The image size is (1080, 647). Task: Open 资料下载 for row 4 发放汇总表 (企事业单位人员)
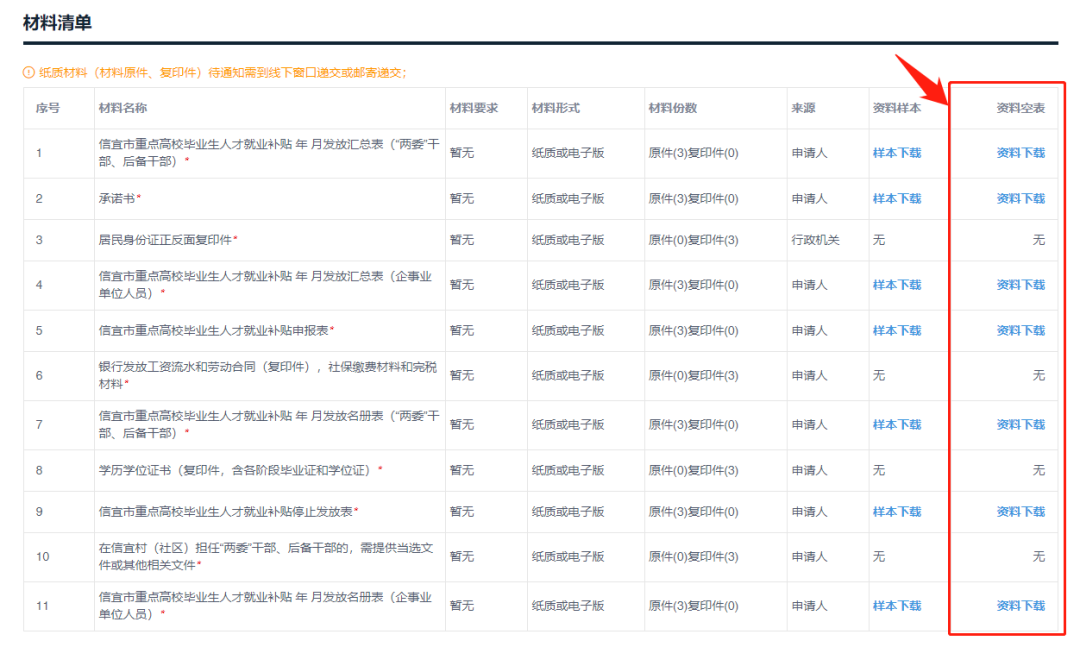(x=1021, y=285)
